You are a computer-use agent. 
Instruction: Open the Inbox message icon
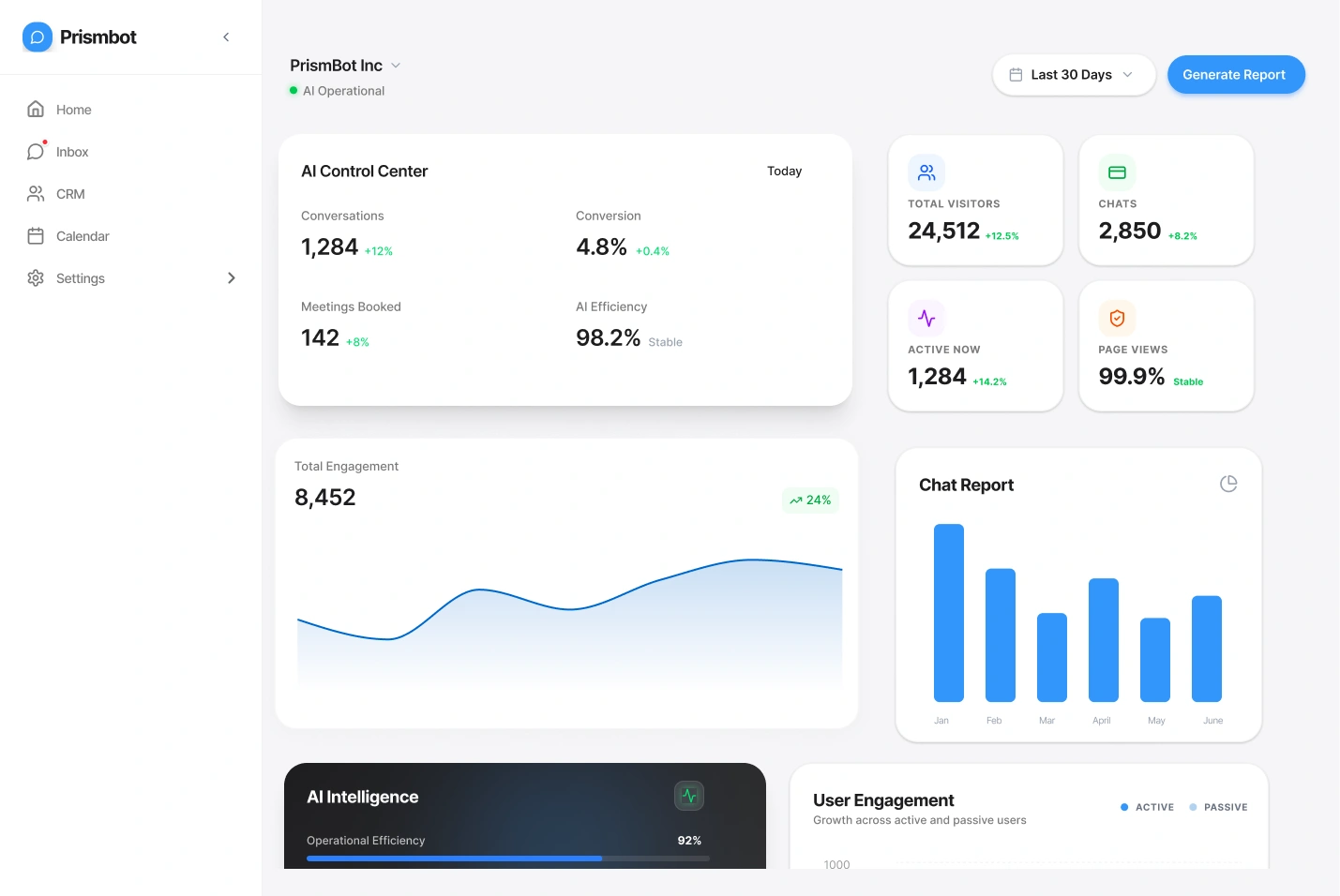point(36,151)
